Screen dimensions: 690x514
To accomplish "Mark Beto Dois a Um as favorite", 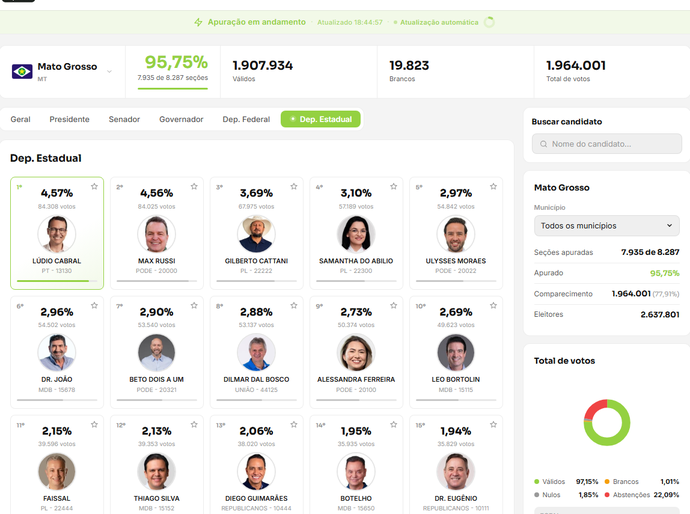I will (x=194, y=305).
